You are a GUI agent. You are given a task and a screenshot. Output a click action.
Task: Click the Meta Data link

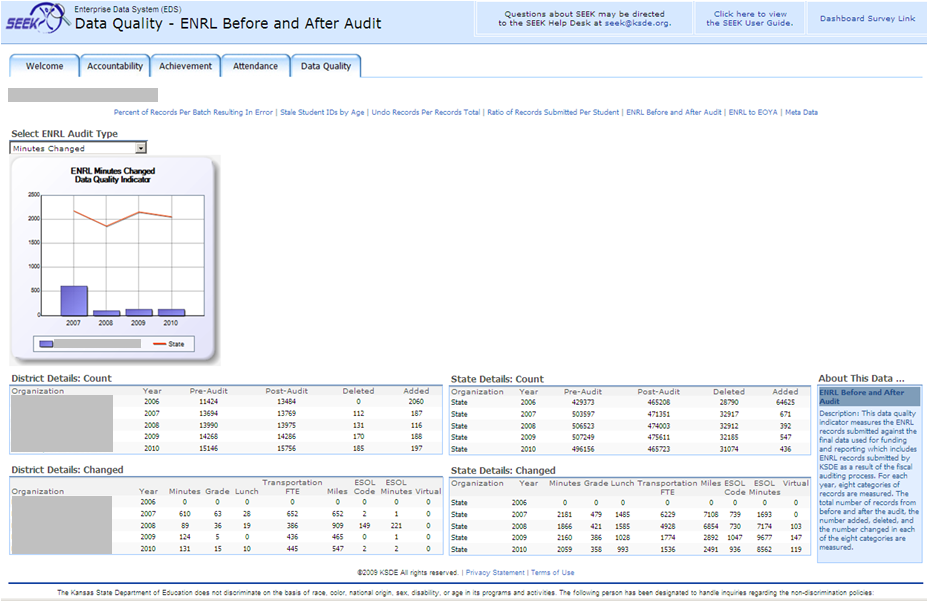click(801, 112)
